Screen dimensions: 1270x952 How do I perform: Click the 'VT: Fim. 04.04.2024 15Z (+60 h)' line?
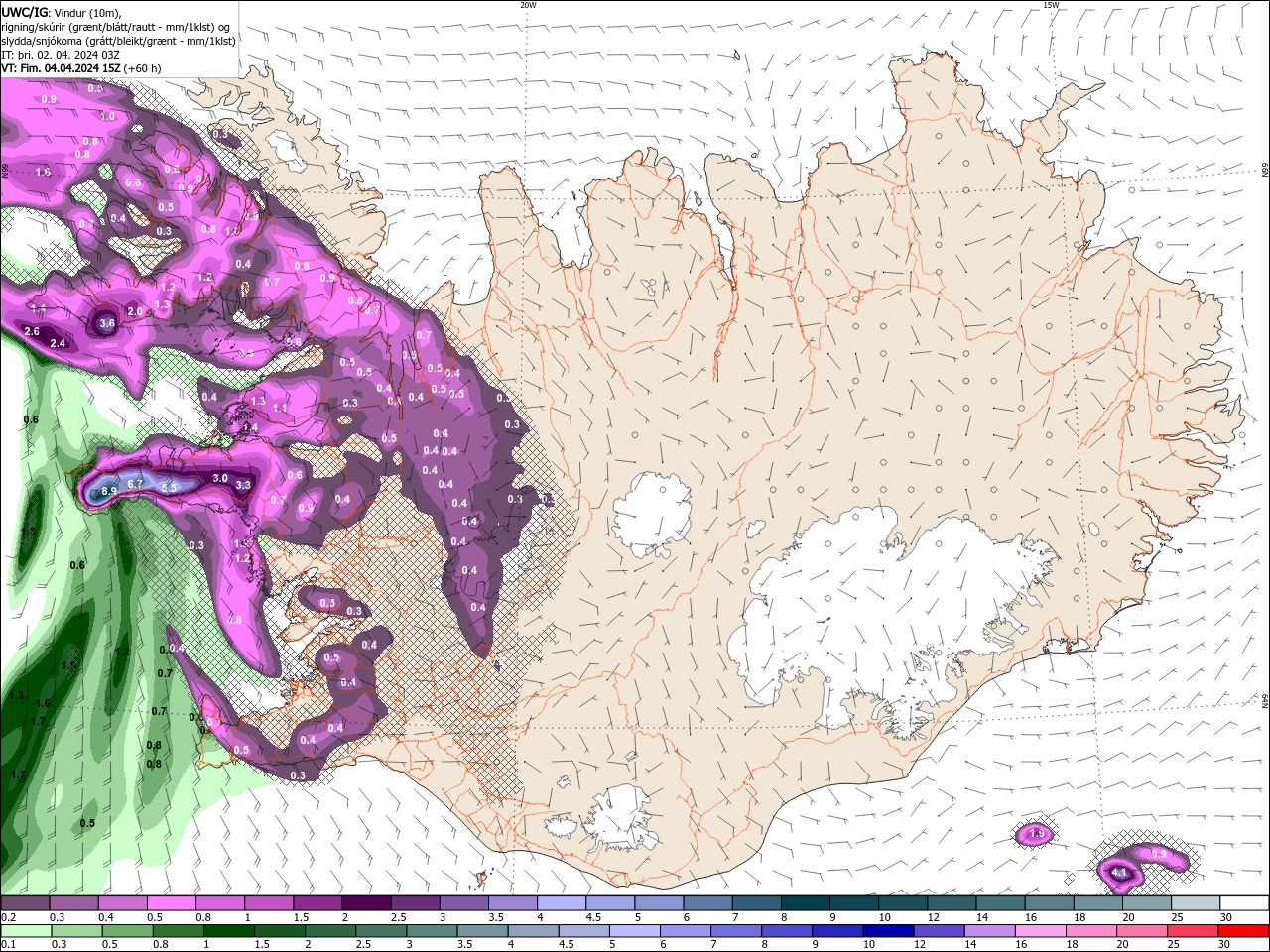(81, 68)
